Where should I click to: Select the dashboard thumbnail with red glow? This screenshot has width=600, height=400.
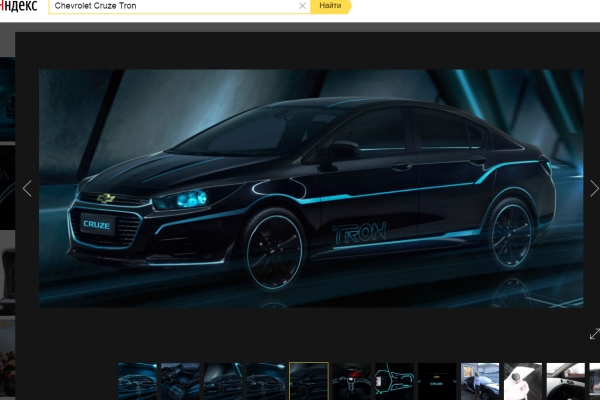tap(352, 381)
